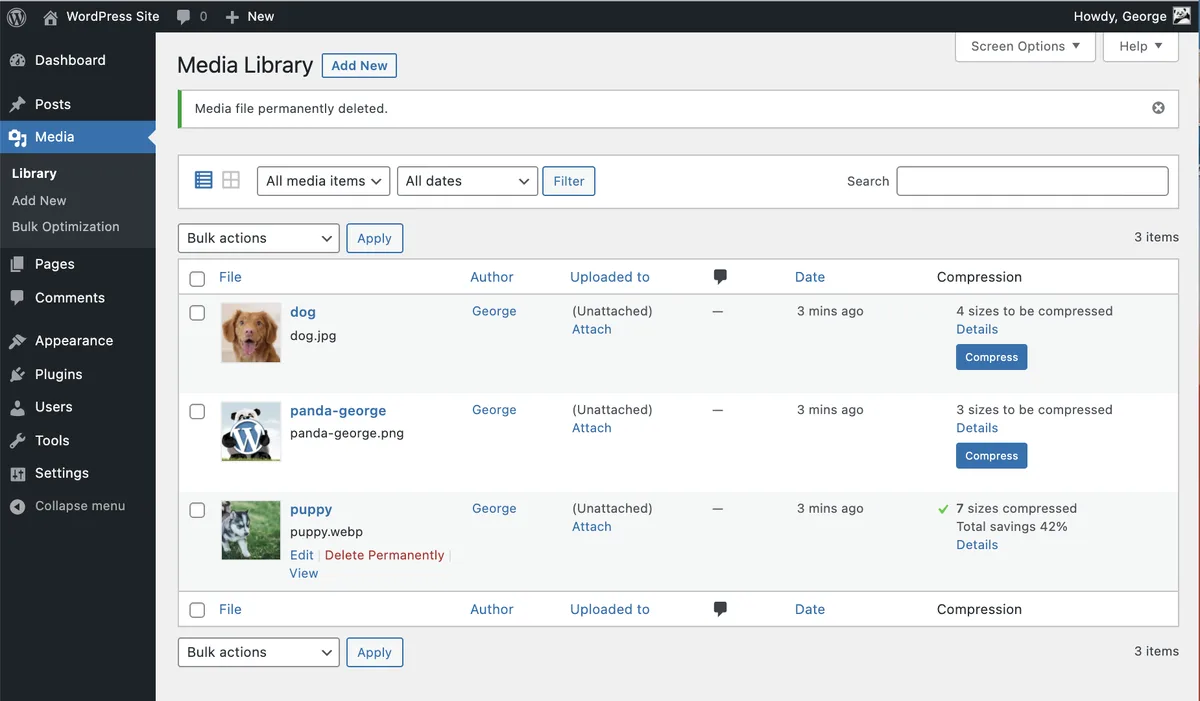Attach the panda-george image
The height and width of the screenshot is (701, 1200).
click(592, 428)
